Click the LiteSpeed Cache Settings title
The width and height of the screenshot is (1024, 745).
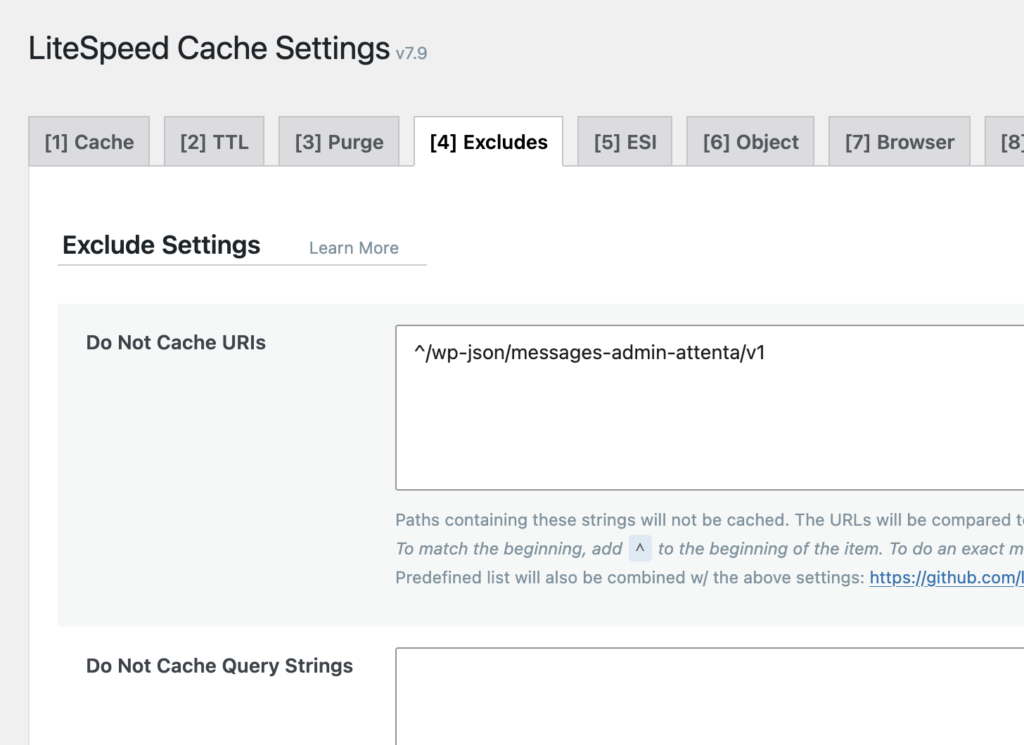click(x=209, y=48)
